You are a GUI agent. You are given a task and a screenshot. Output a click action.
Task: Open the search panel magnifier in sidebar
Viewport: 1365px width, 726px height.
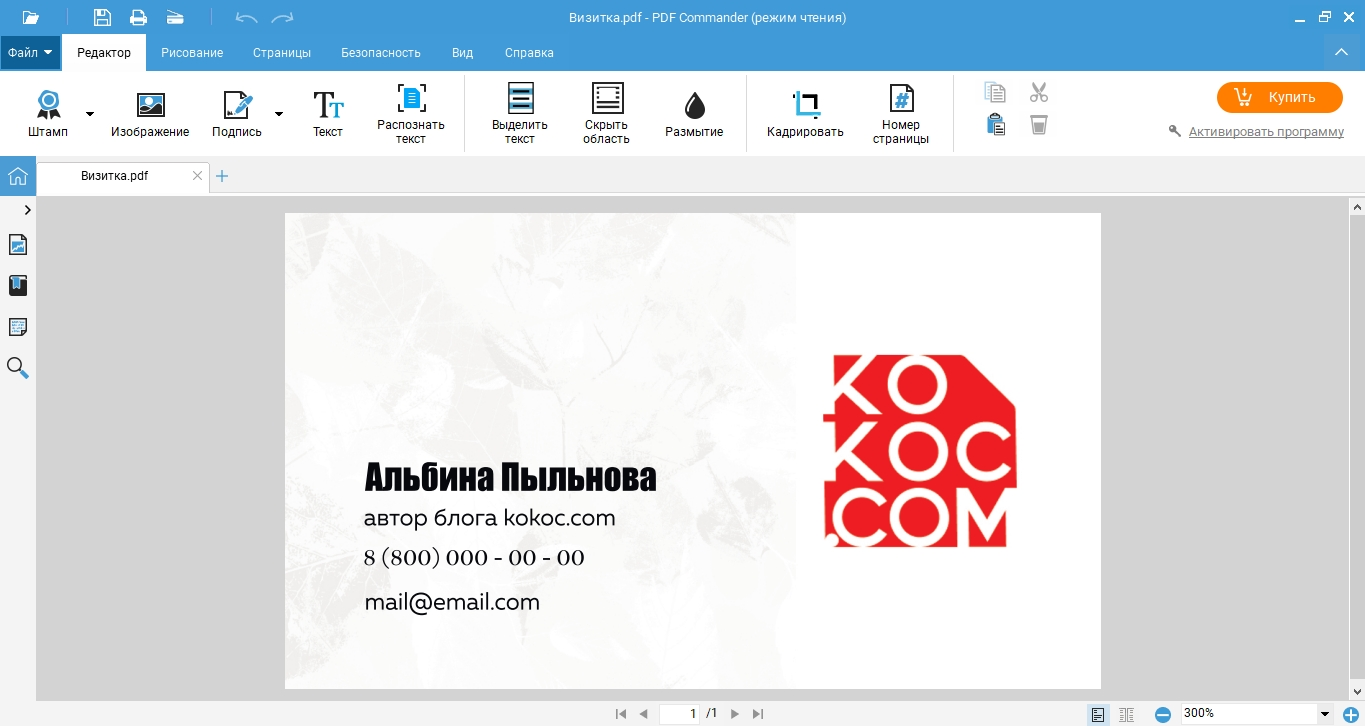coord(18,368)
